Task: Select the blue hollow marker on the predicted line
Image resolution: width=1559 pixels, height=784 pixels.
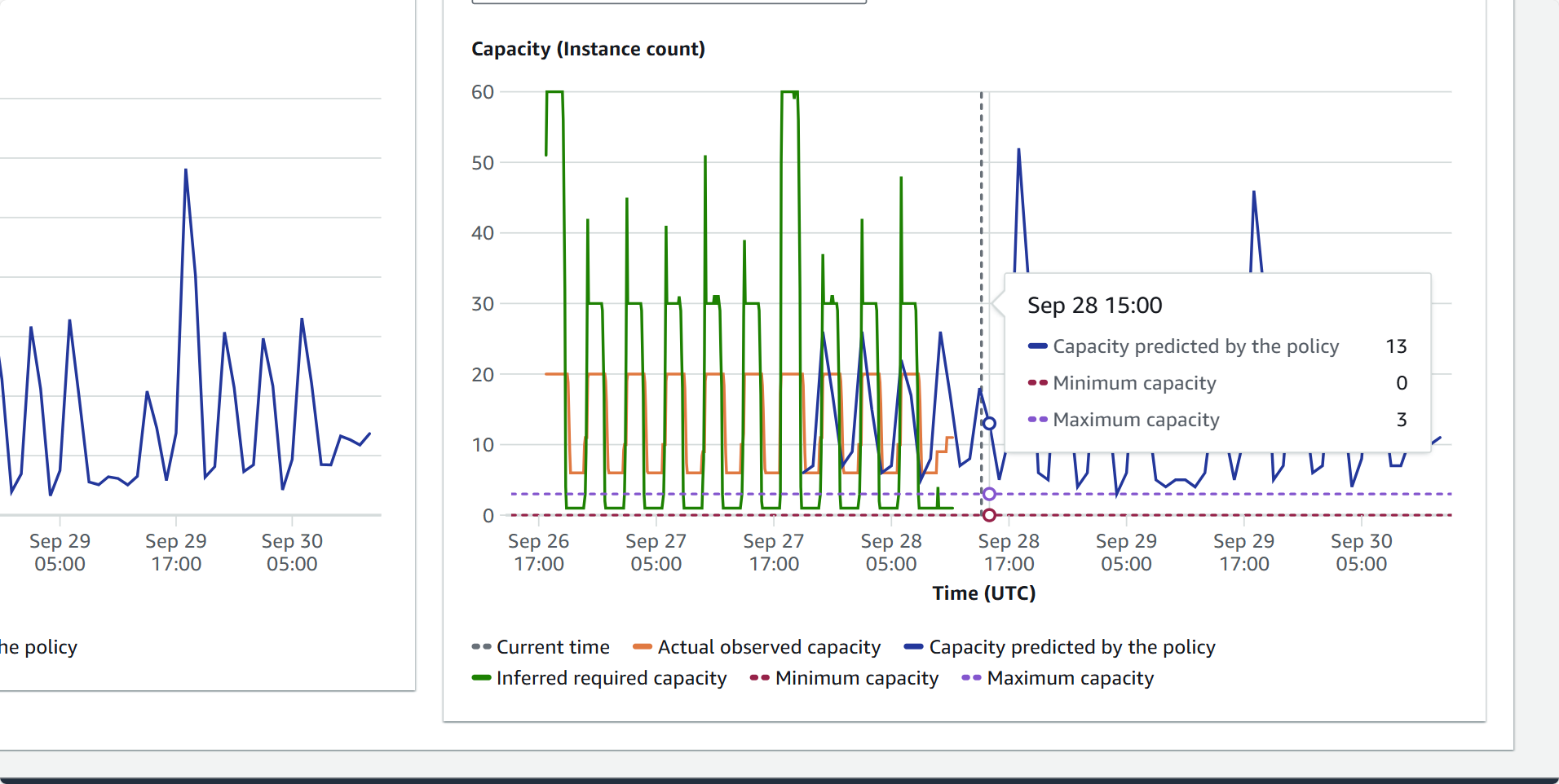Action: click(989, 424)
